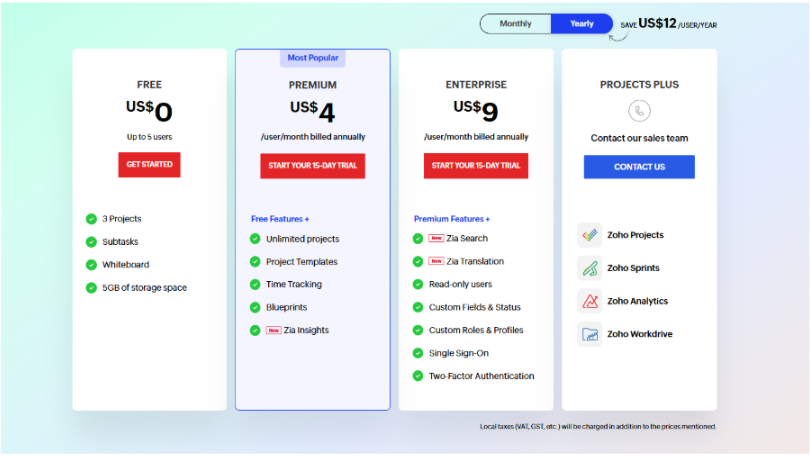Viewport: 810px width, 457px height.
Task: Click the Single Sign-On feature text
Action: (459, 353)
